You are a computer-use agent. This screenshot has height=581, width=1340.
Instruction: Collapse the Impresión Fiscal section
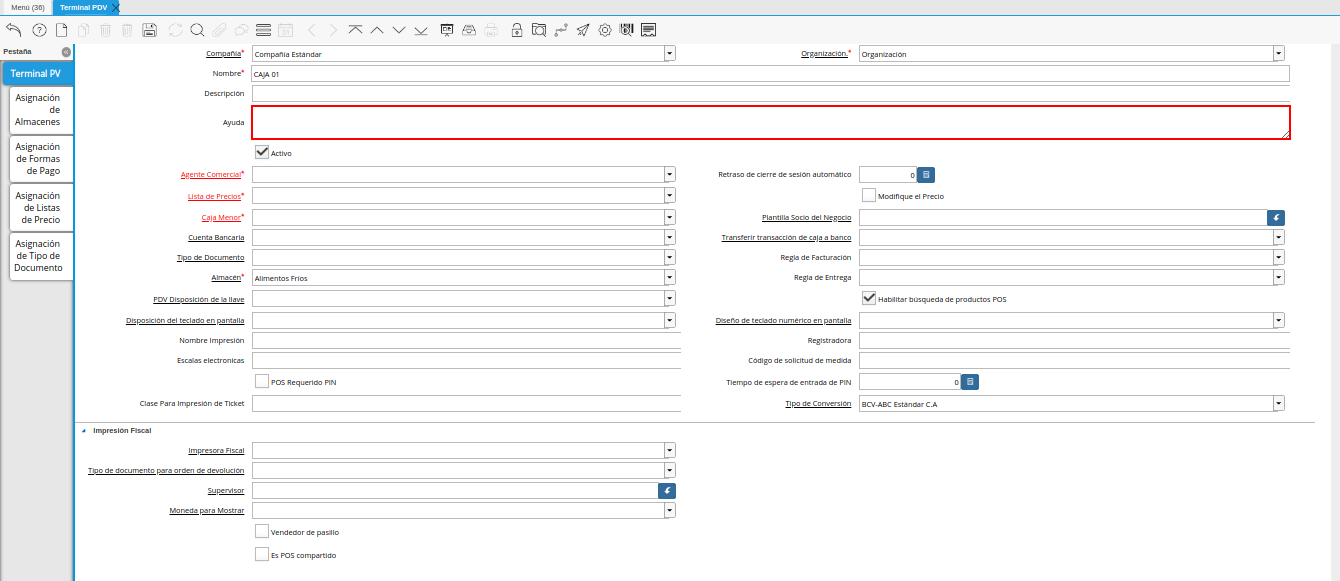point(84,430)
